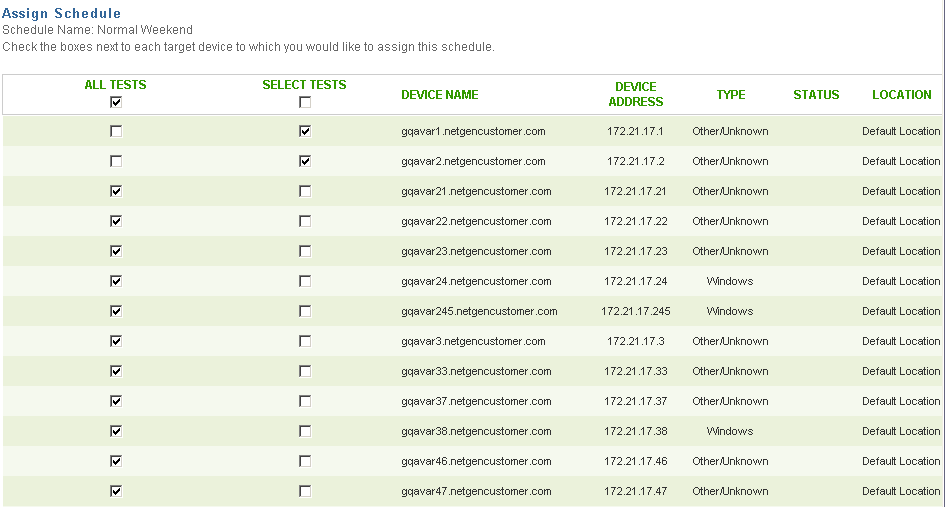The image size is (945, 507).
Task: Uncheck All Tests for gqavar21.netgencustomer.com
Action: tap(116, 191)
